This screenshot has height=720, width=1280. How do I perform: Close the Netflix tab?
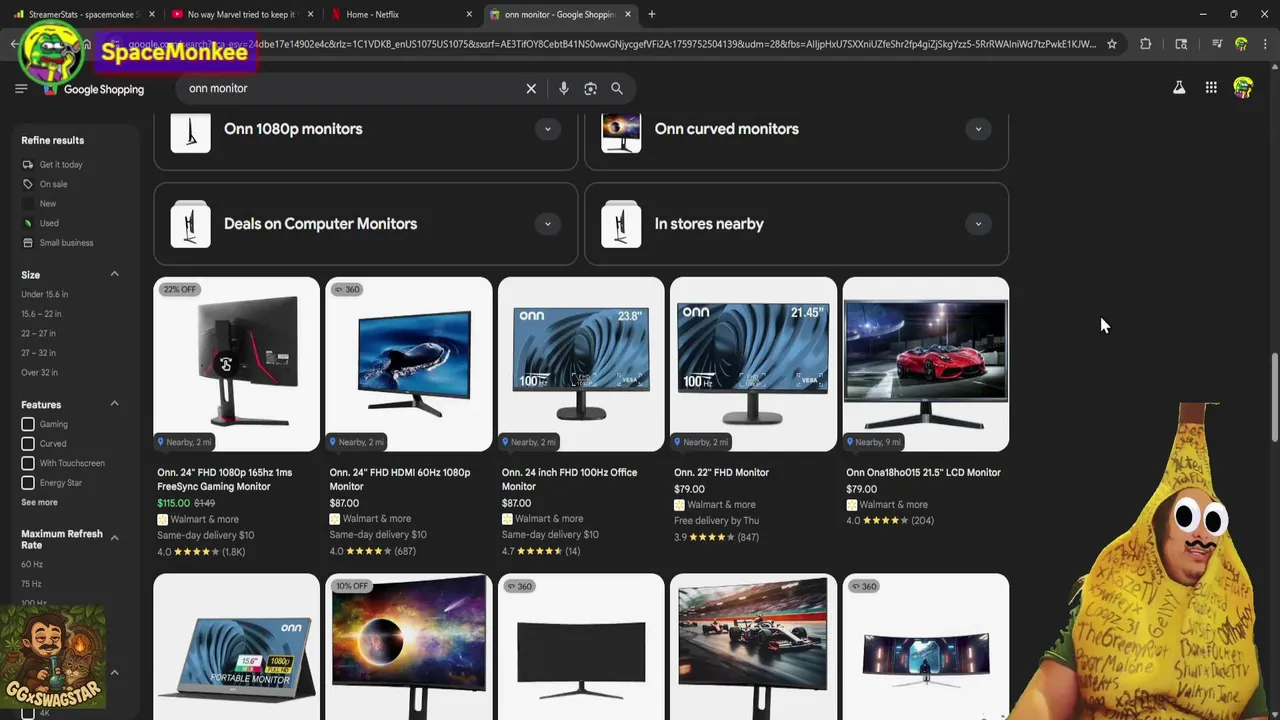(469, 14)
